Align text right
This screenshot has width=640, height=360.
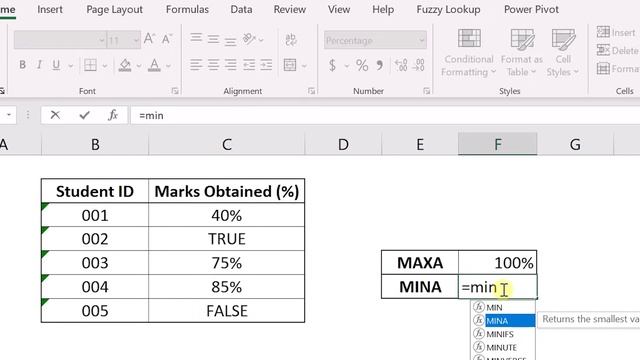click(231, 64)
